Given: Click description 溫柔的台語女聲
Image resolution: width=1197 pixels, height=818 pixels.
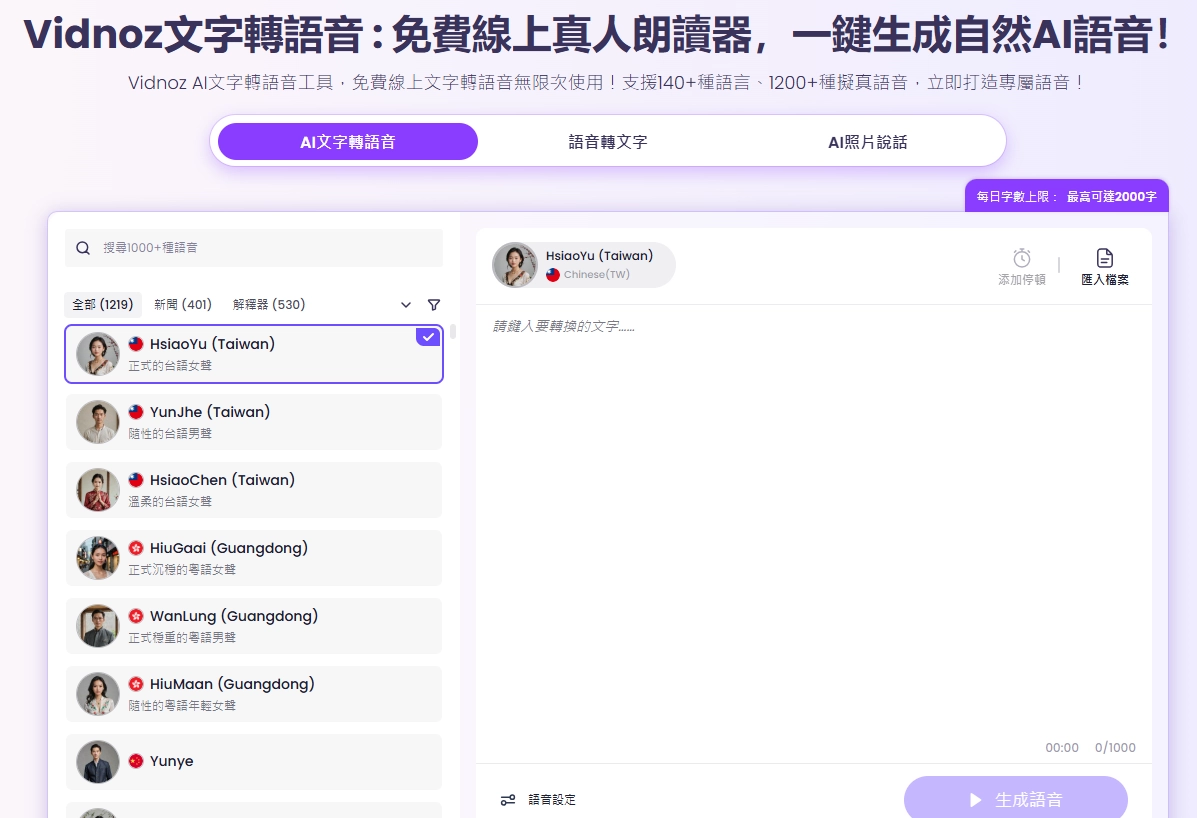Looking at the screenshot, I should click(170, 501).
